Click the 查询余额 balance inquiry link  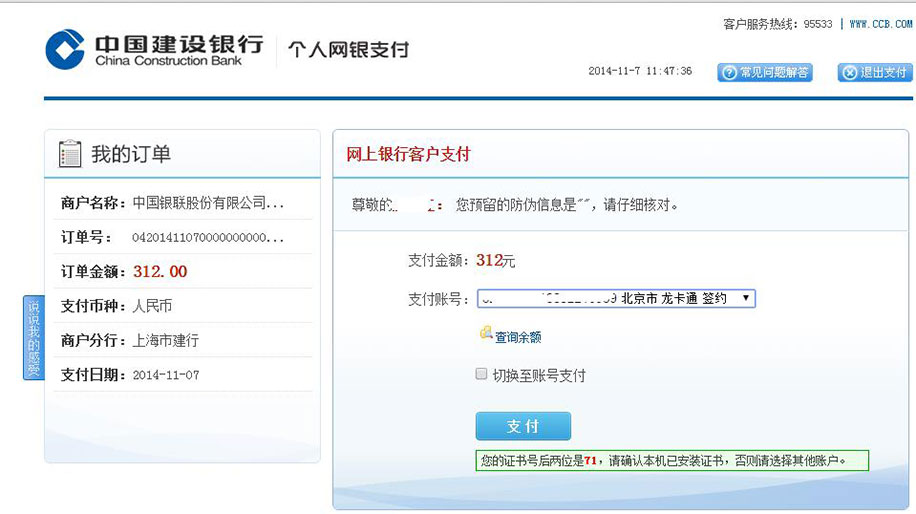[518, 337]
